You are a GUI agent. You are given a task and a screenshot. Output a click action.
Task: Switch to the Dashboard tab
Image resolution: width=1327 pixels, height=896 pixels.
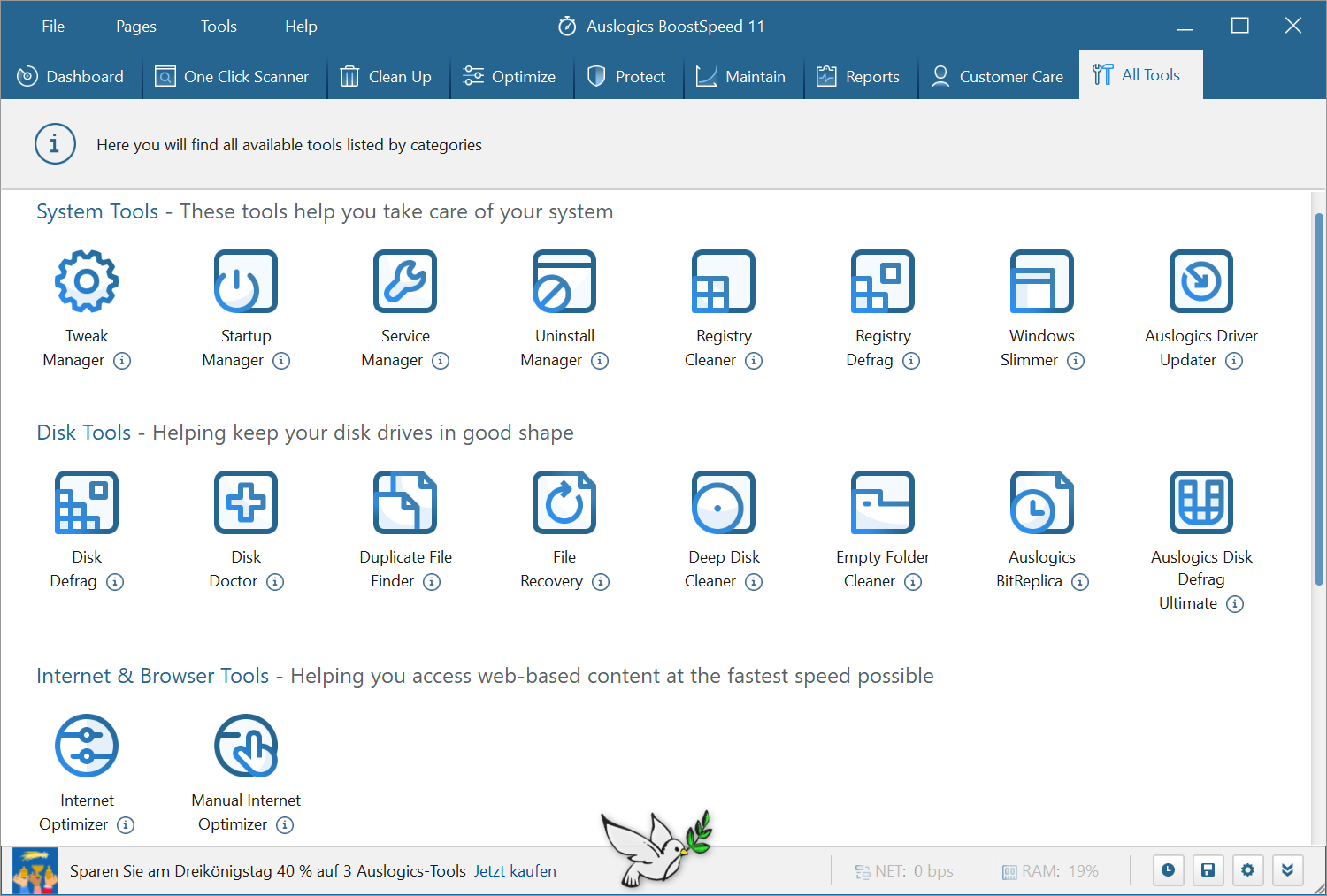click(x=71, y=77)
